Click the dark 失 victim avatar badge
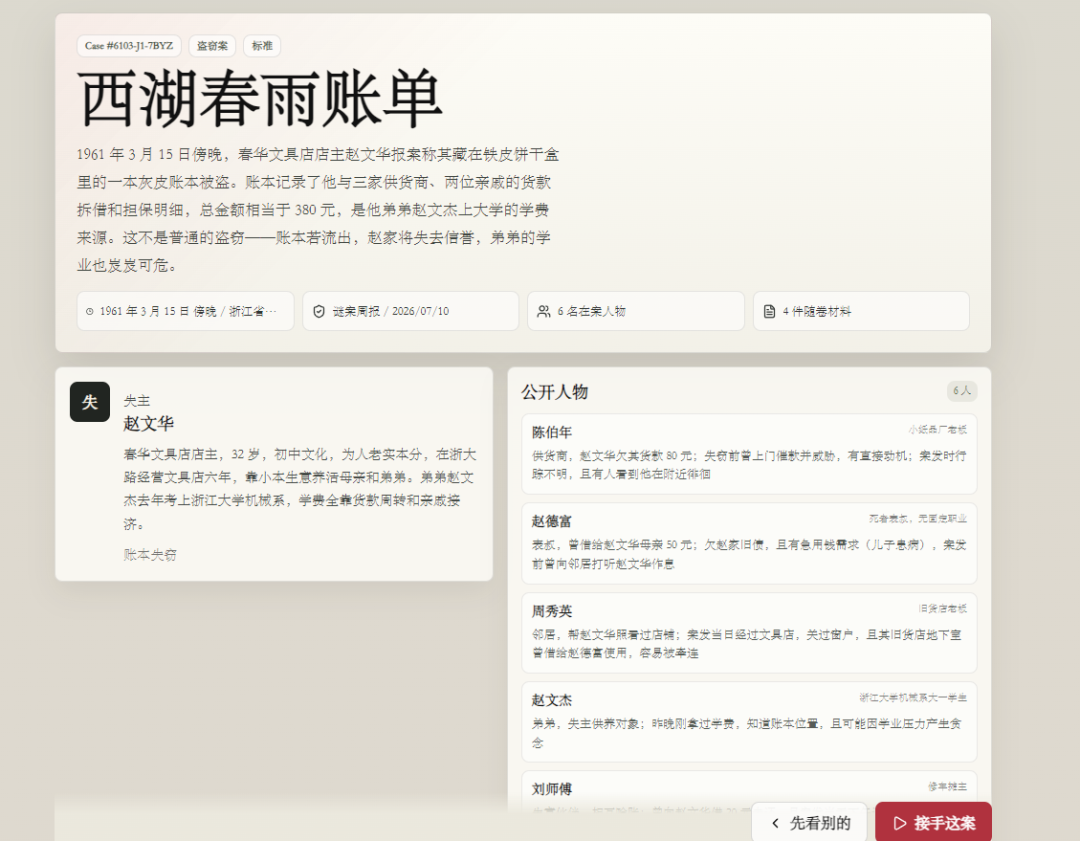This screenshot has height=841, width=1080. (x=90, y=402)
